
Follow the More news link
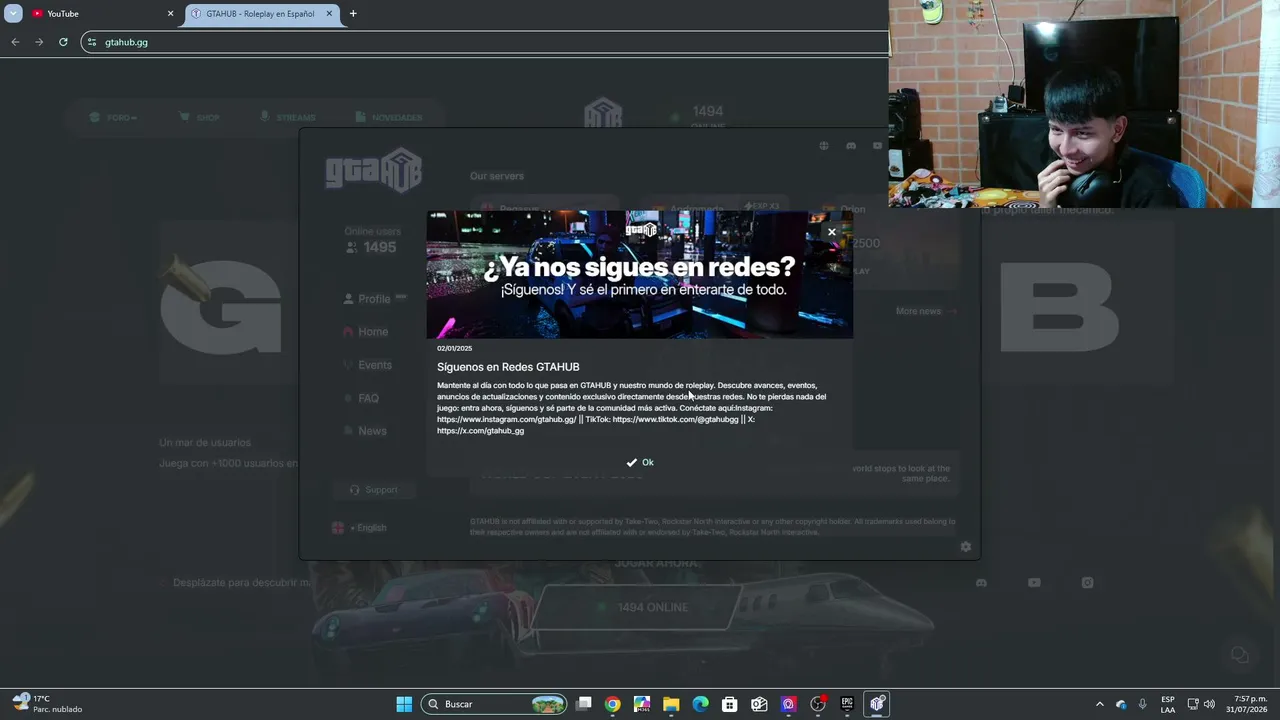926,312
